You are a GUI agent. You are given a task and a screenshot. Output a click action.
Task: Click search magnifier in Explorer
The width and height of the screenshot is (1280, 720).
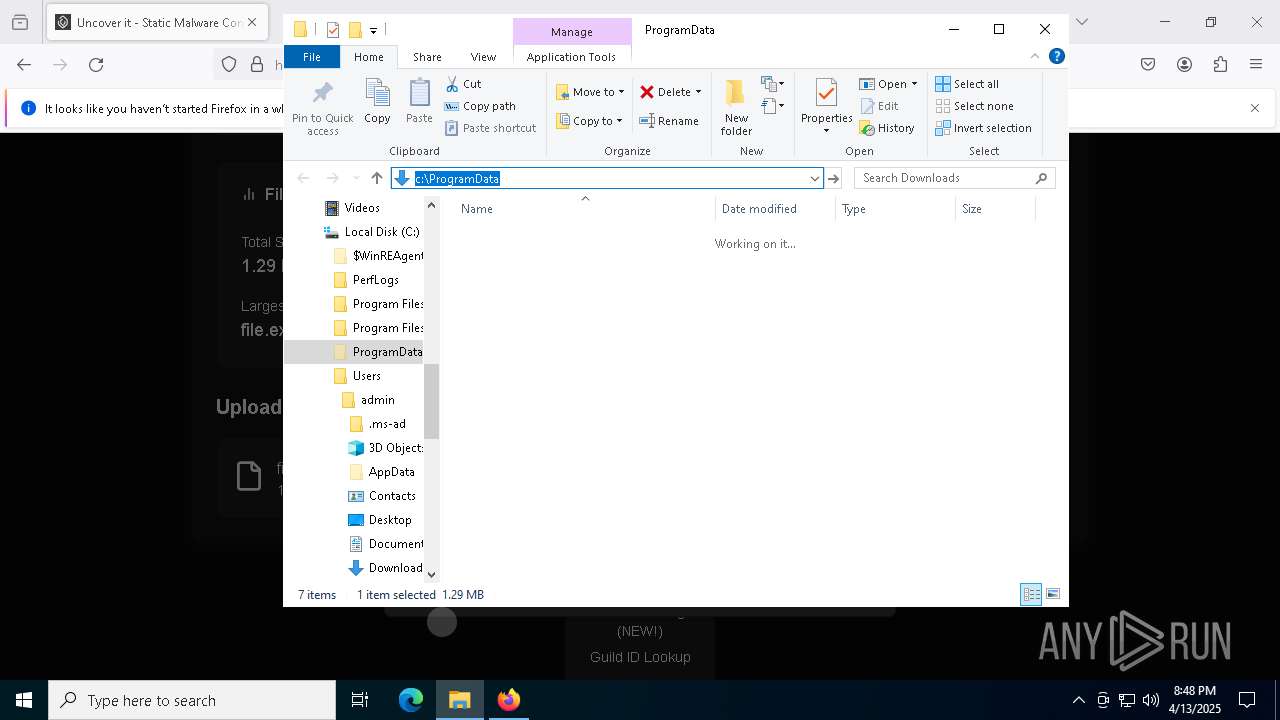coord(1041,178)
